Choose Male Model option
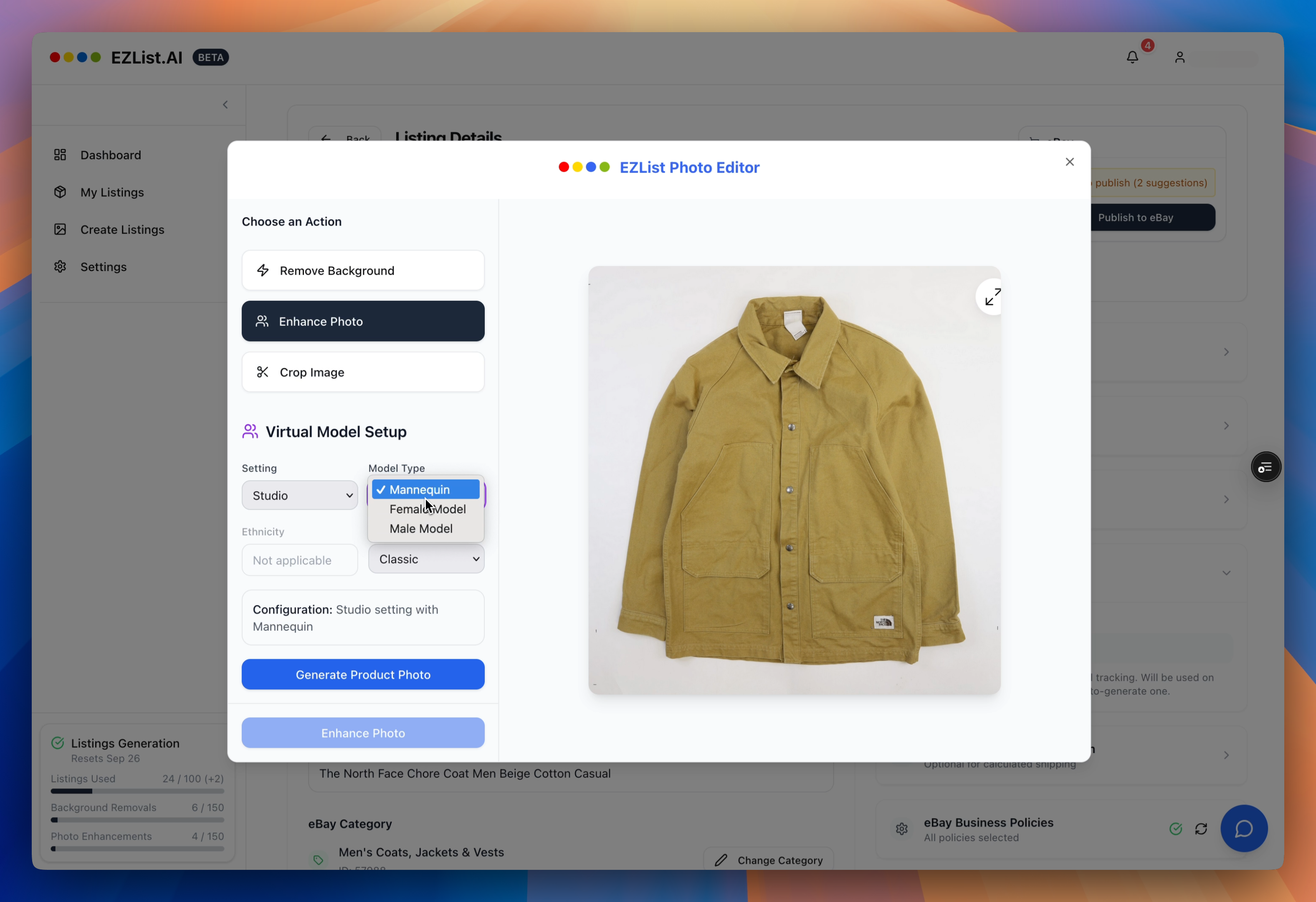 421,528
